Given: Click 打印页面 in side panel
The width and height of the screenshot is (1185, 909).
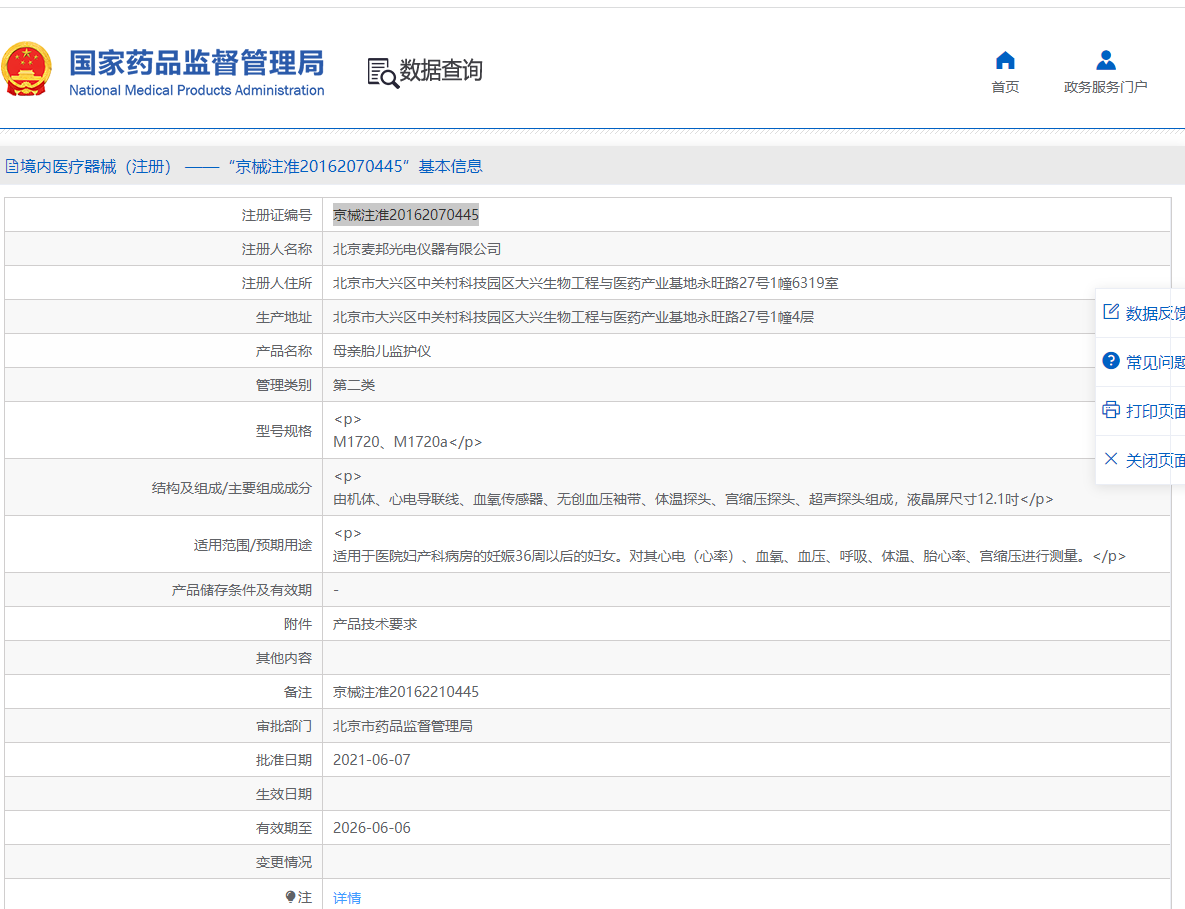Looking at the screenshot, I should (1155, 411).
